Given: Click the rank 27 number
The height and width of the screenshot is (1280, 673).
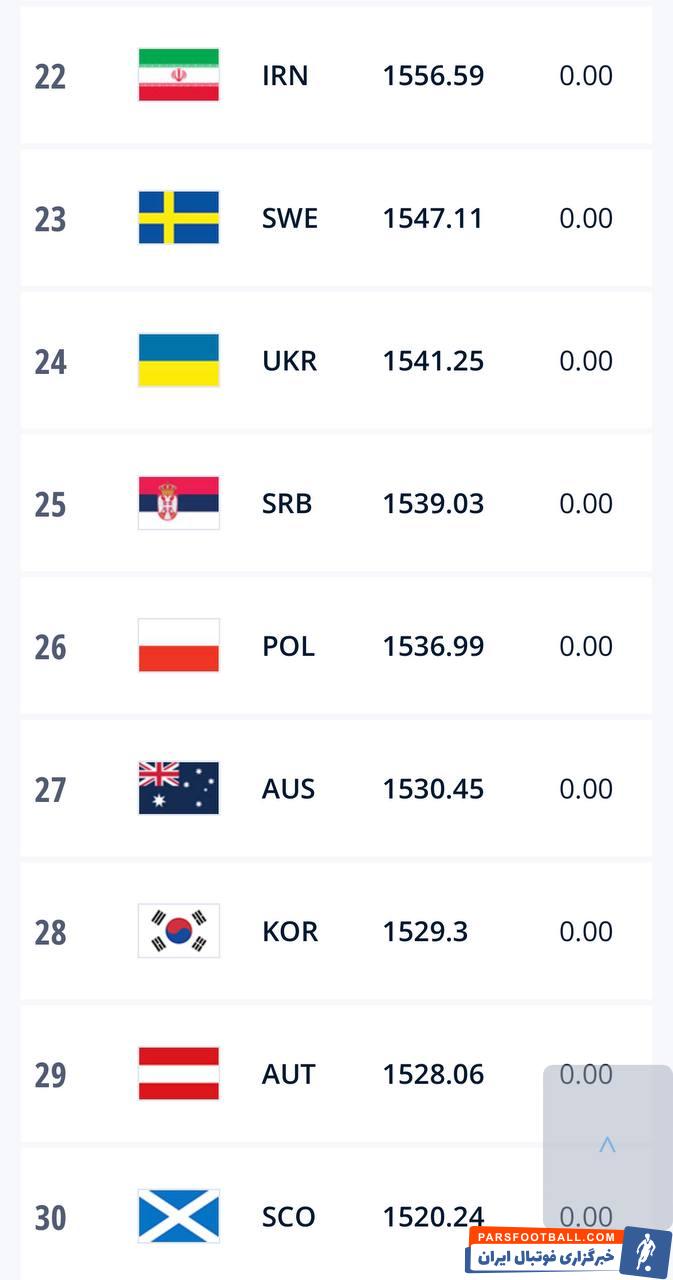Looking at the screenshot, I should (x=50, y=789).
